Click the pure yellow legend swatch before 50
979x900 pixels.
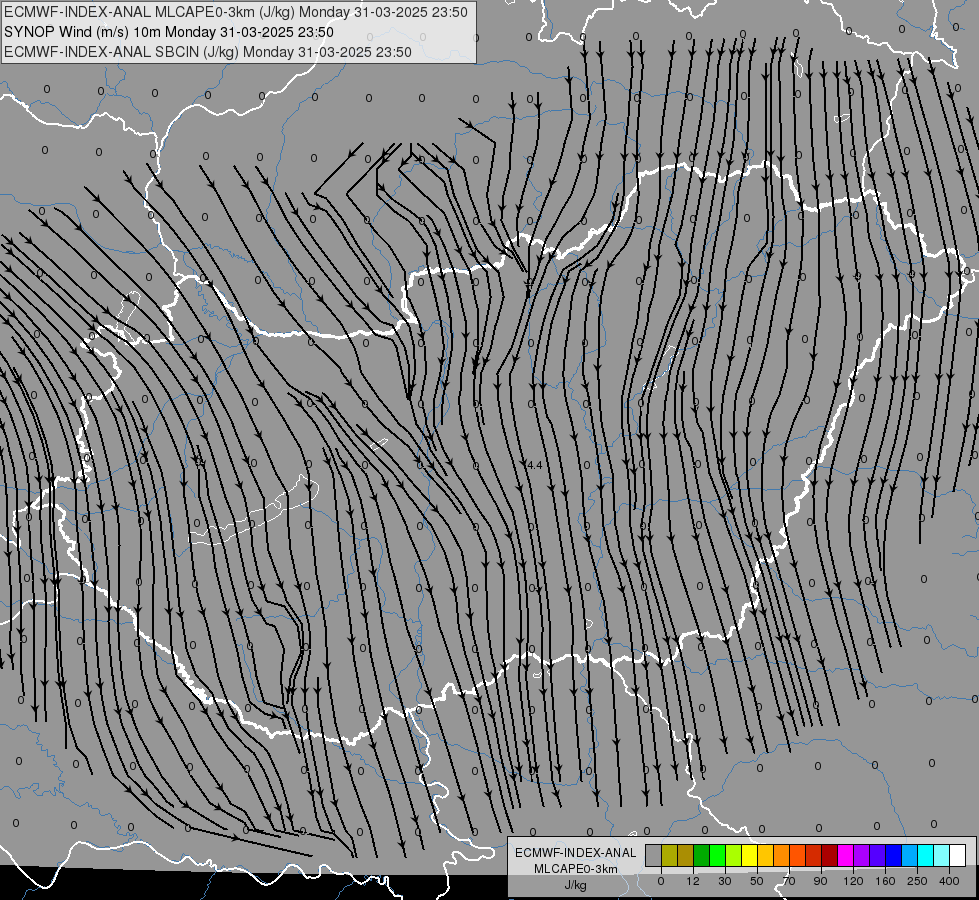[x=749, y=856]
